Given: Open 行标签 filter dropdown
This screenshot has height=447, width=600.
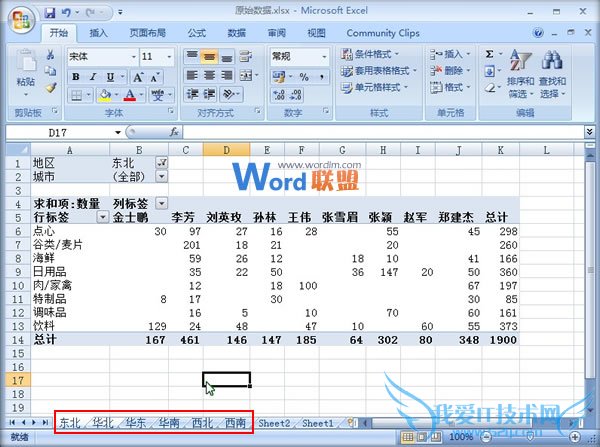Looking at the screenshot, I should 103,217.
